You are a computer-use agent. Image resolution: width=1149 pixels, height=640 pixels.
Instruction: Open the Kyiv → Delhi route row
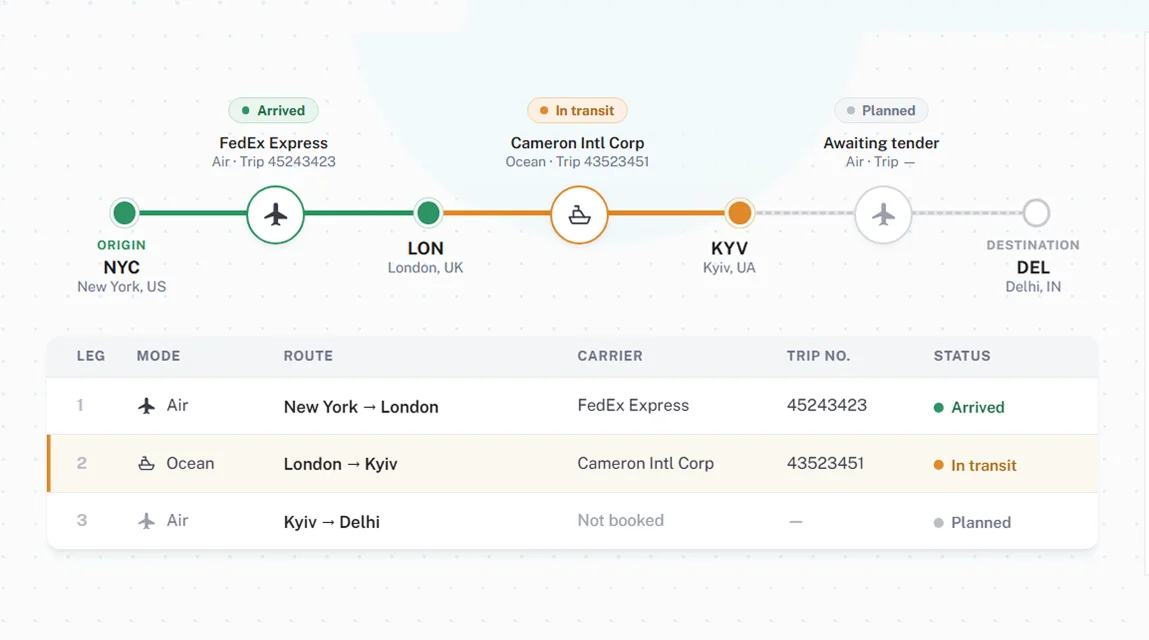pyautogui.click(x=572, y=521)
